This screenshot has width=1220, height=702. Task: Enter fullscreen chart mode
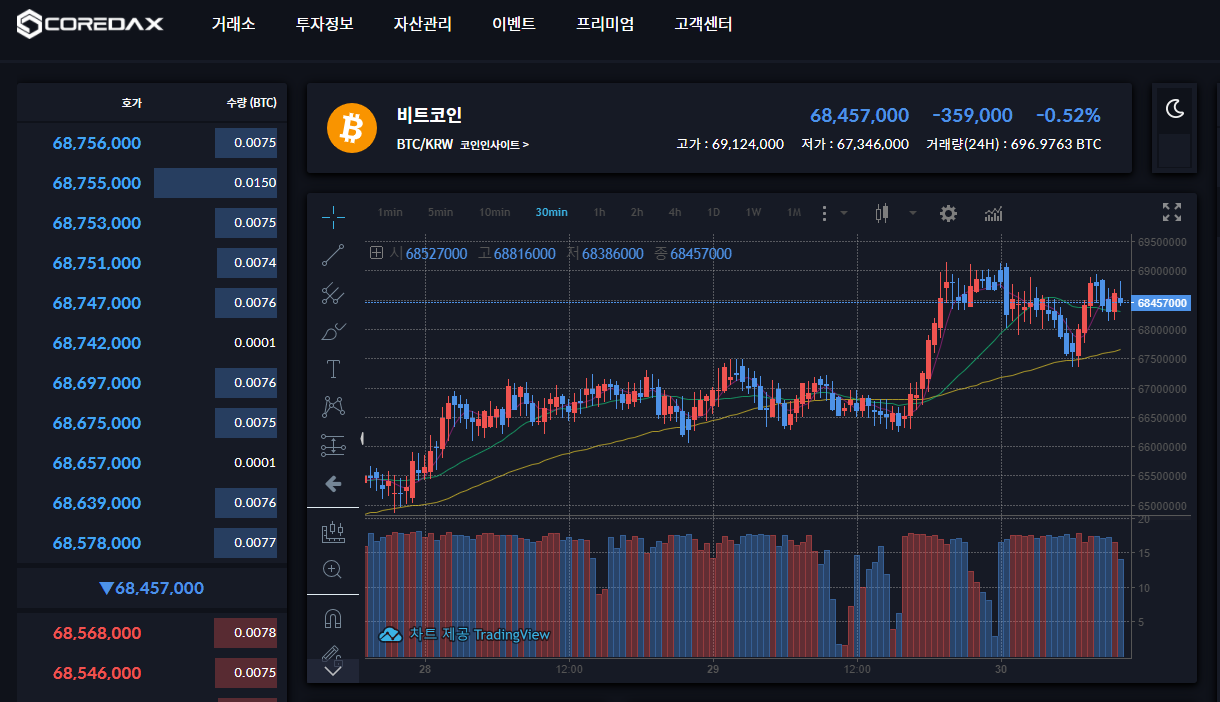tap(1172, 212)
